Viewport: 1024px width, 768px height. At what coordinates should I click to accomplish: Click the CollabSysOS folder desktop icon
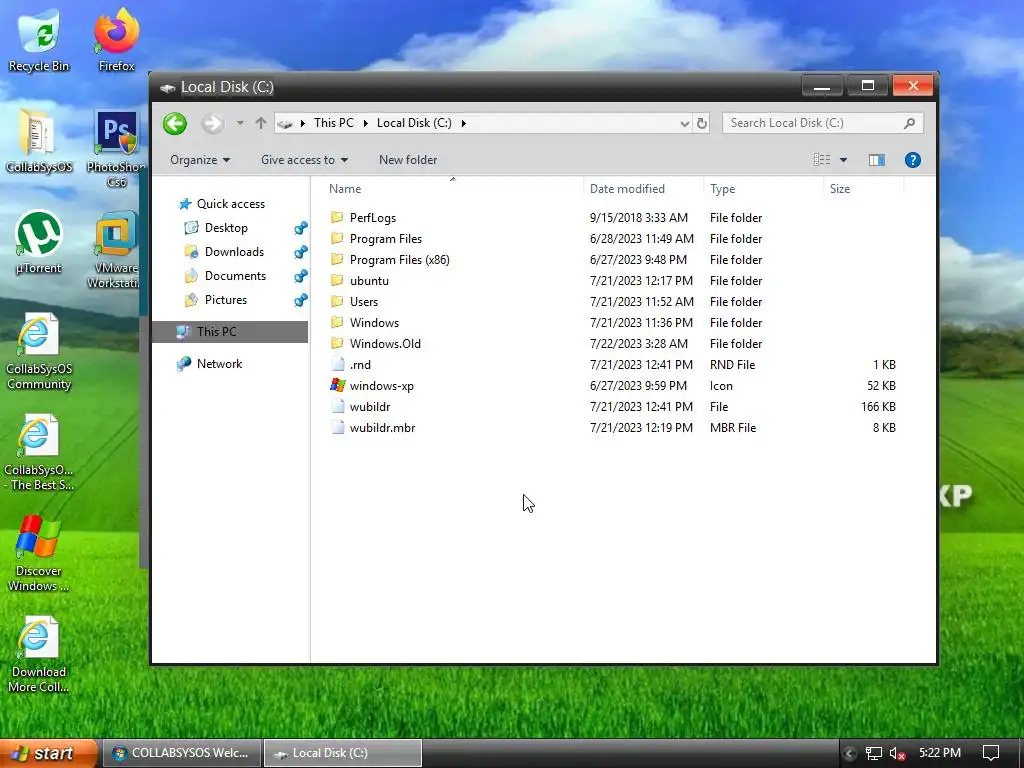(39, 142)
